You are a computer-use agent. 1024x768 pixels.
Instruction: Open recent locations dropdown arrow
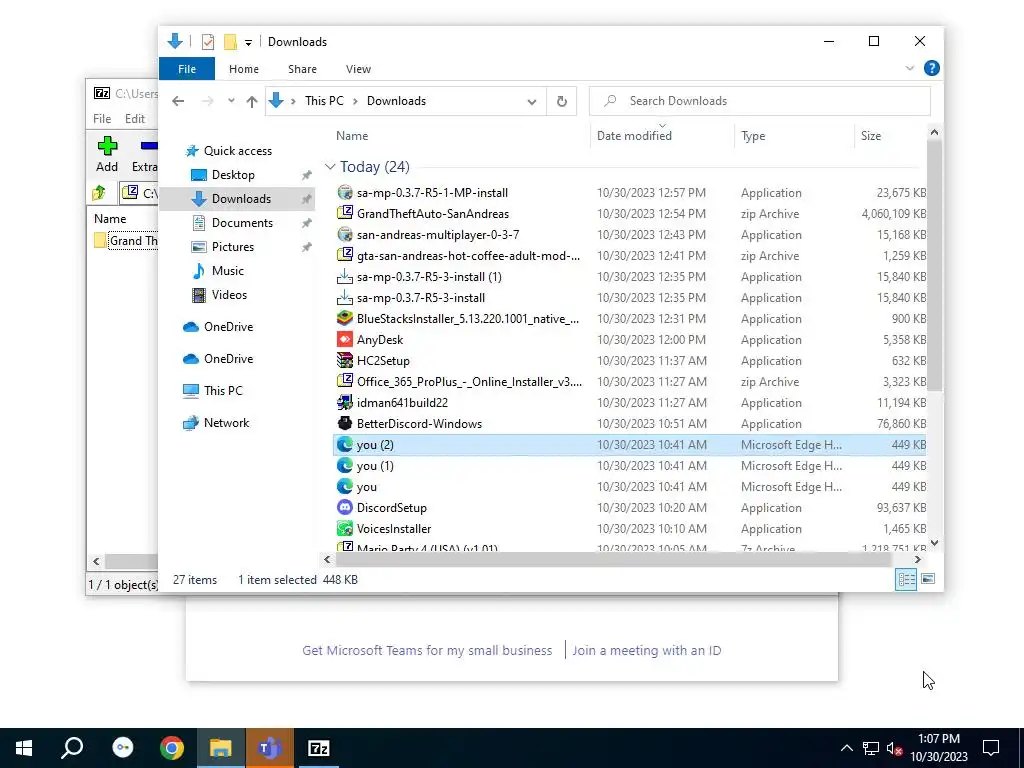pyautogui.click(x=231, y=101)
